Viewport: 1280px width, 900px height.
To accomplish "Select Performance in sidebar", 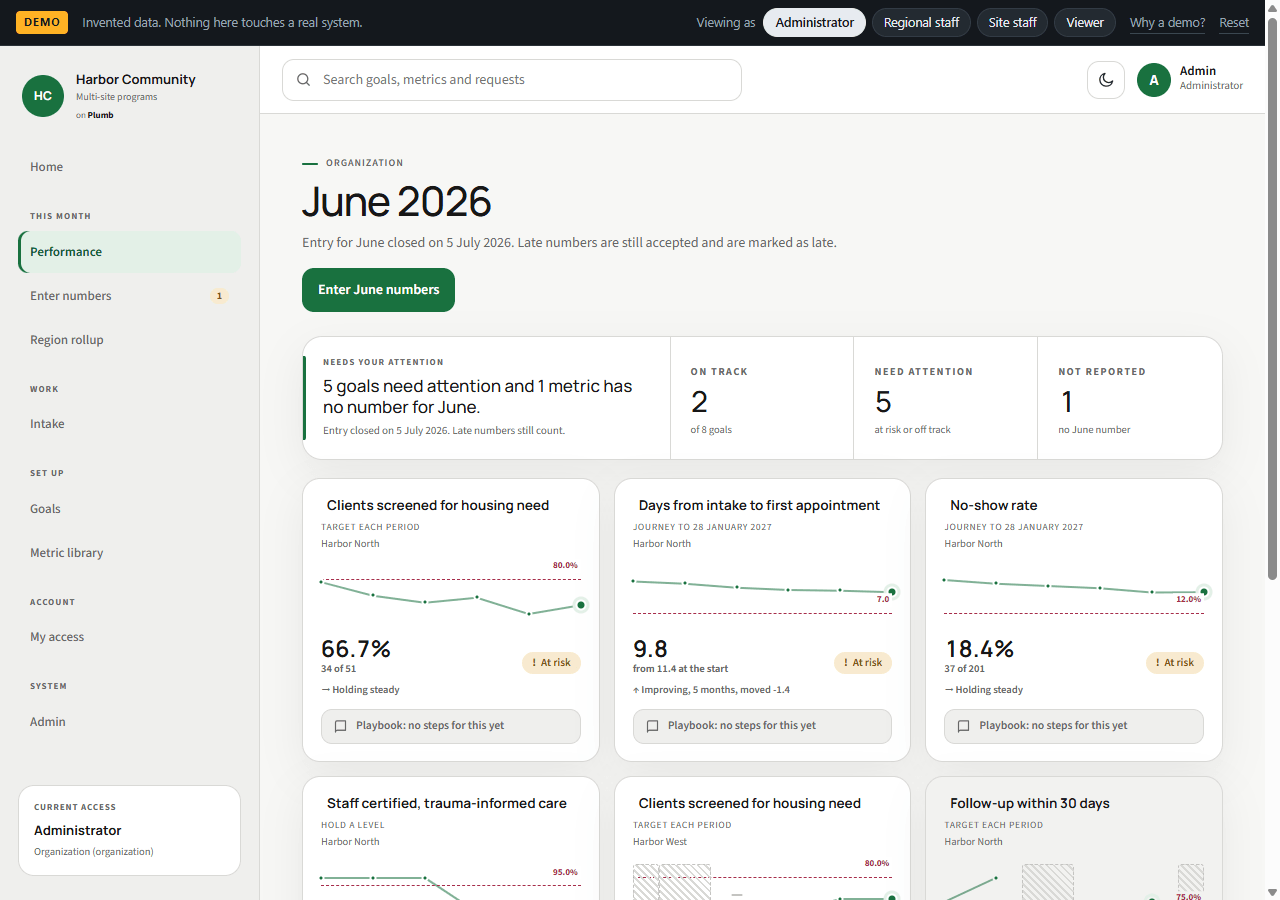I will coord(129,252).
